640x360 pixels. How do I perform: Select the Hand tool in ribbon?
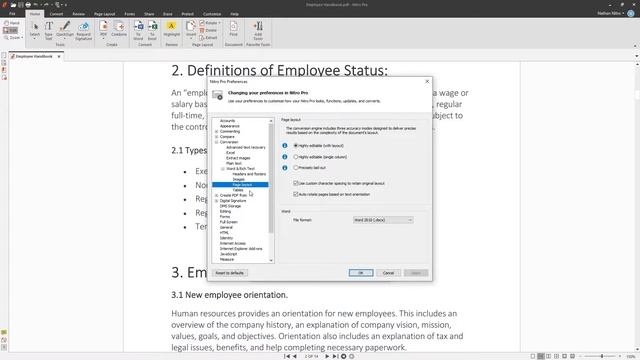tap(11, 23)
